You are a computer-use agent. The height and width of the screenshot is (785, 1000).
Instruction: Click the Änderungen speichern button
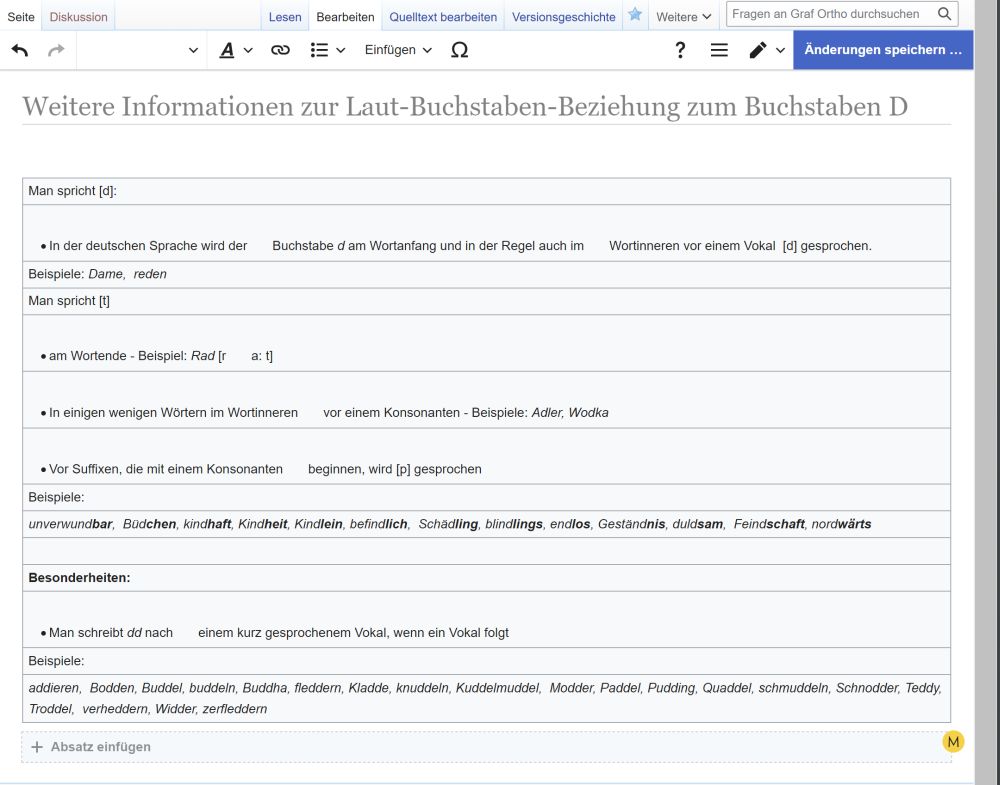(882, 50)
